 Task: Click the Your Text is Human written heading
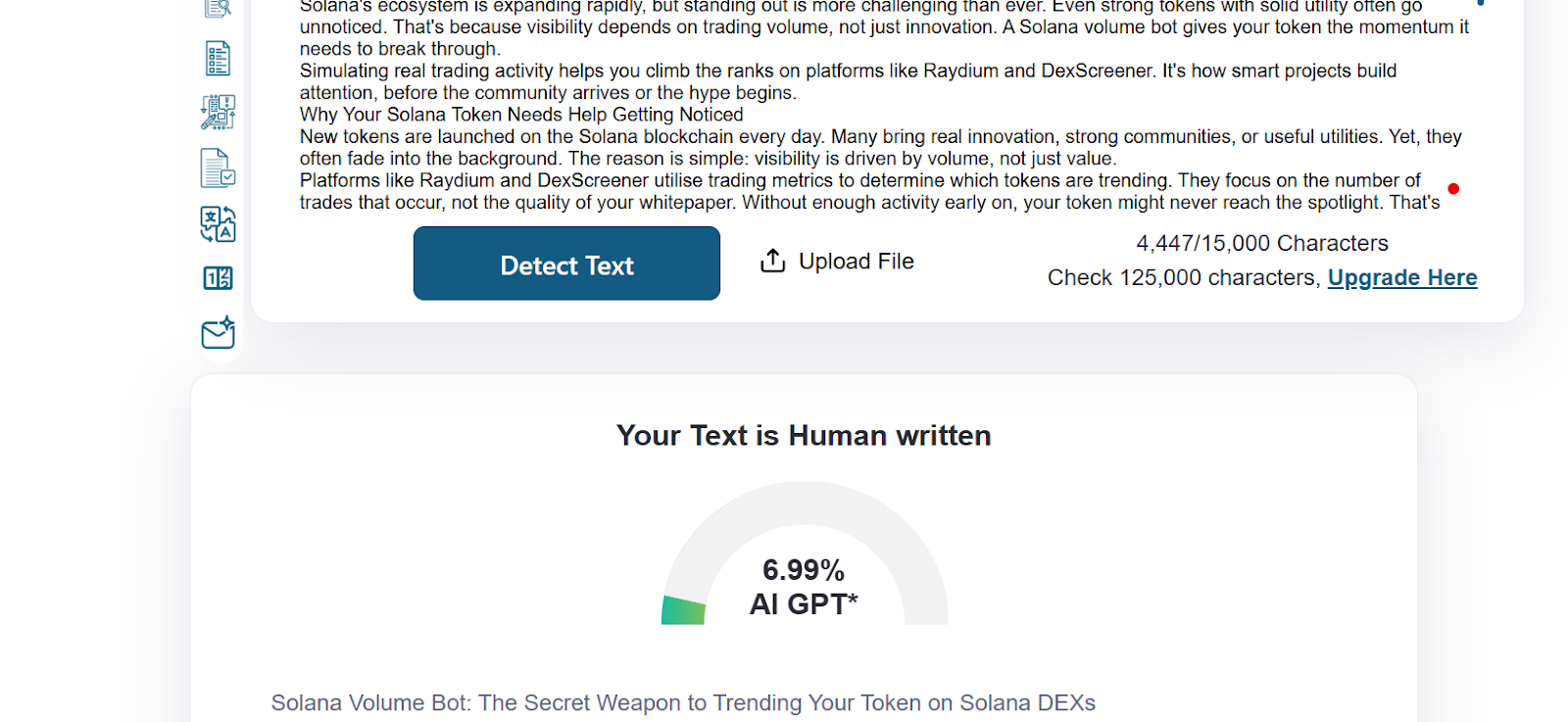tap(804, 435)
